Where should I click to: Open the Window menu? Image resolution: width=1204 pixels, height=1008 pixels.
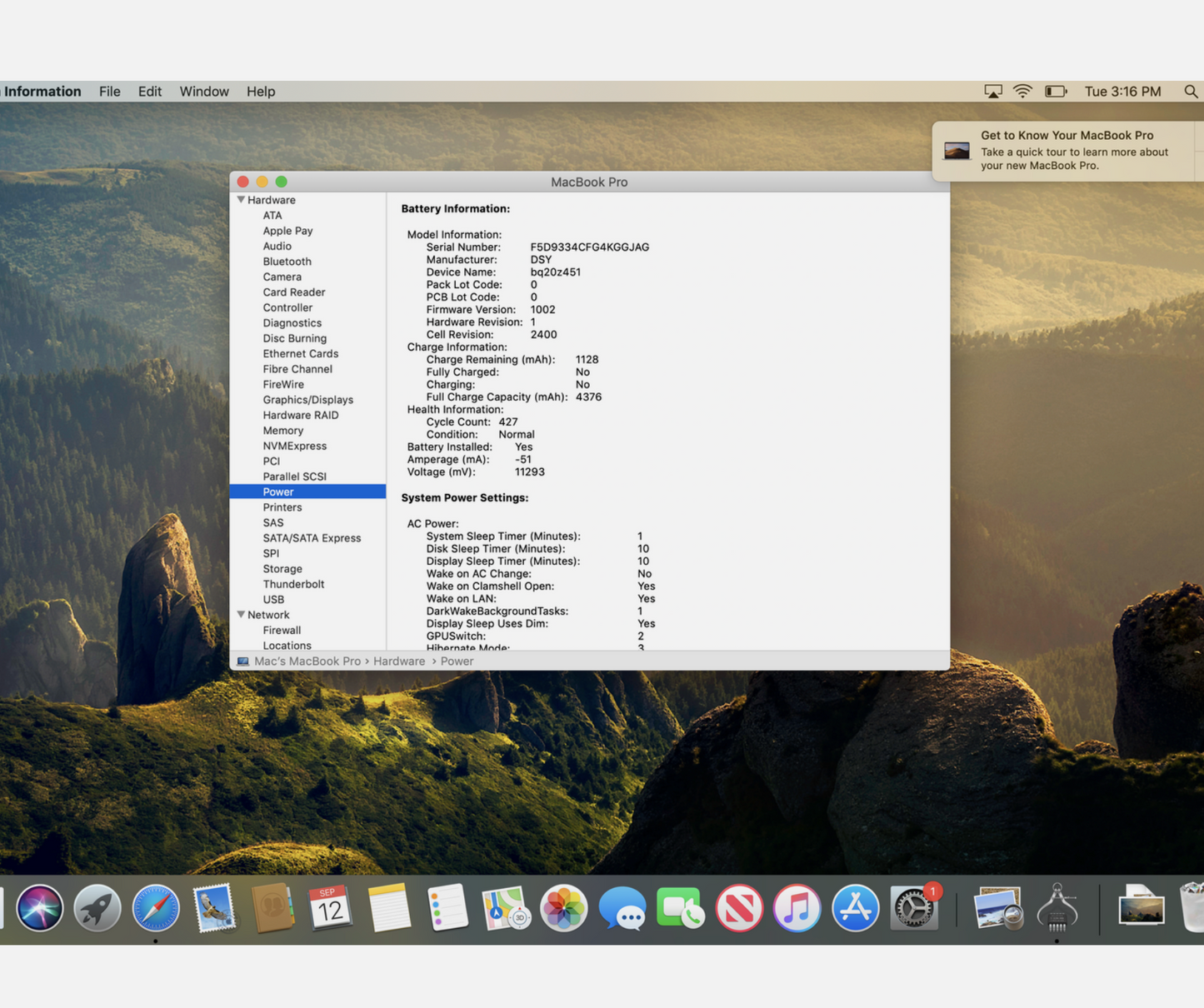click(204, 92)
